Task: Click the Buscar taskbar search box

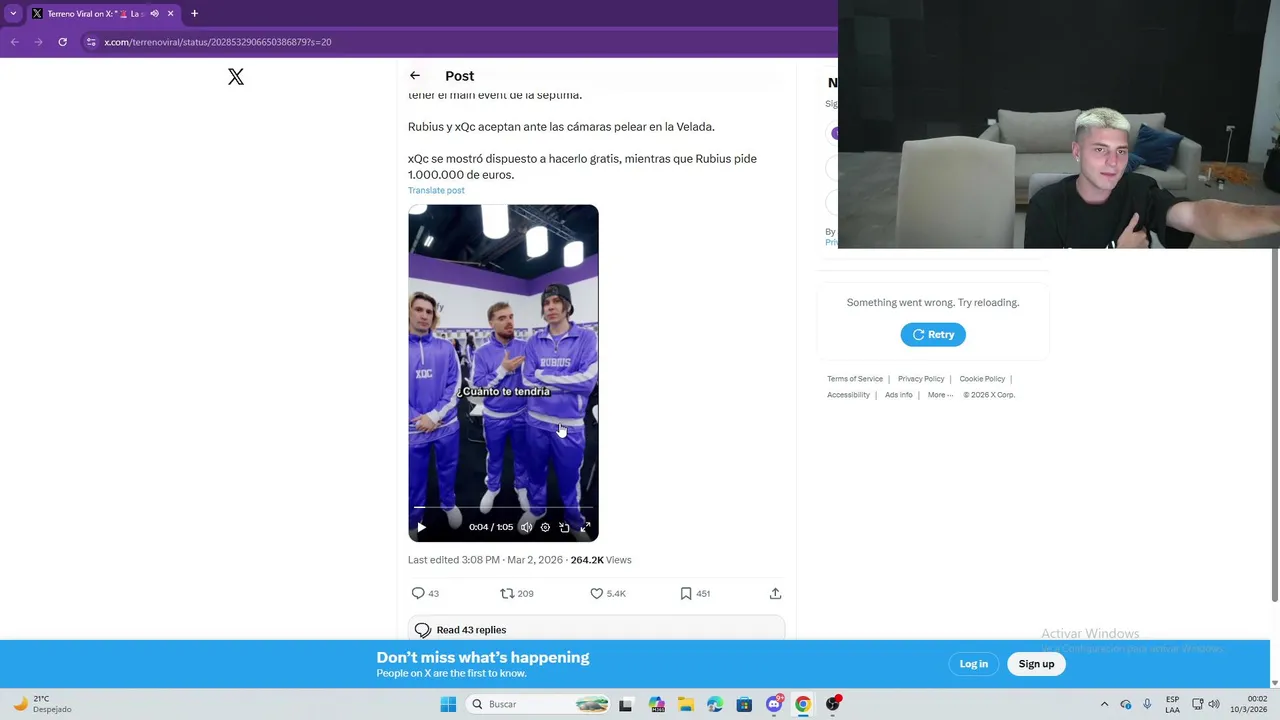Action: pos(538,704)
